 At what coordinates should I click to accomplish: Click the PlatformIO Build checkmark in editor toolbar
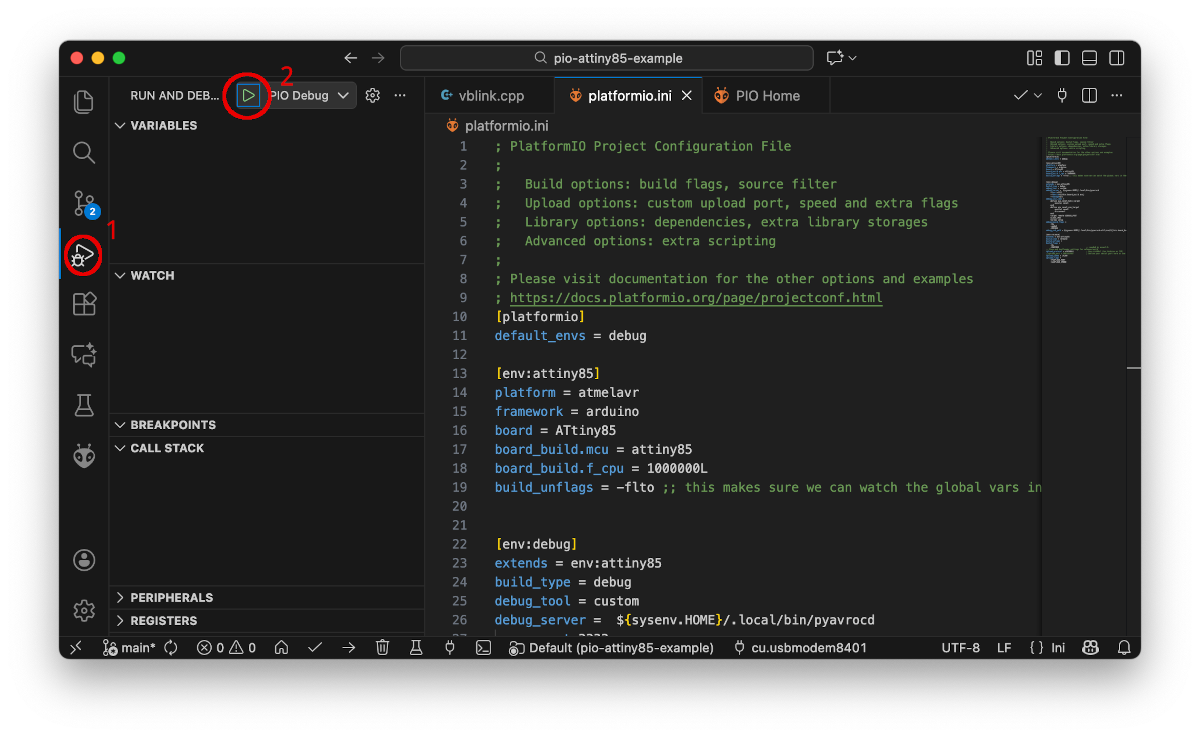[1021, 96]
